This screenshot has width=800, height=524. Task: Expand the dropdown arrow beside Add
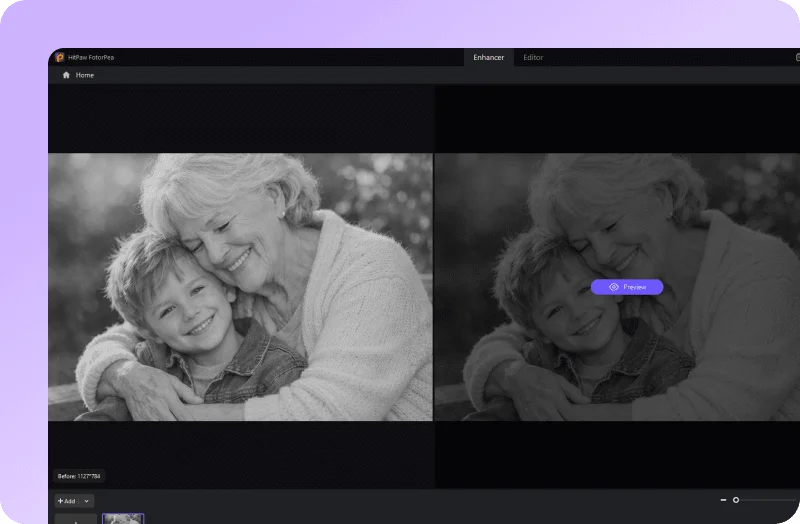(87, 501)
